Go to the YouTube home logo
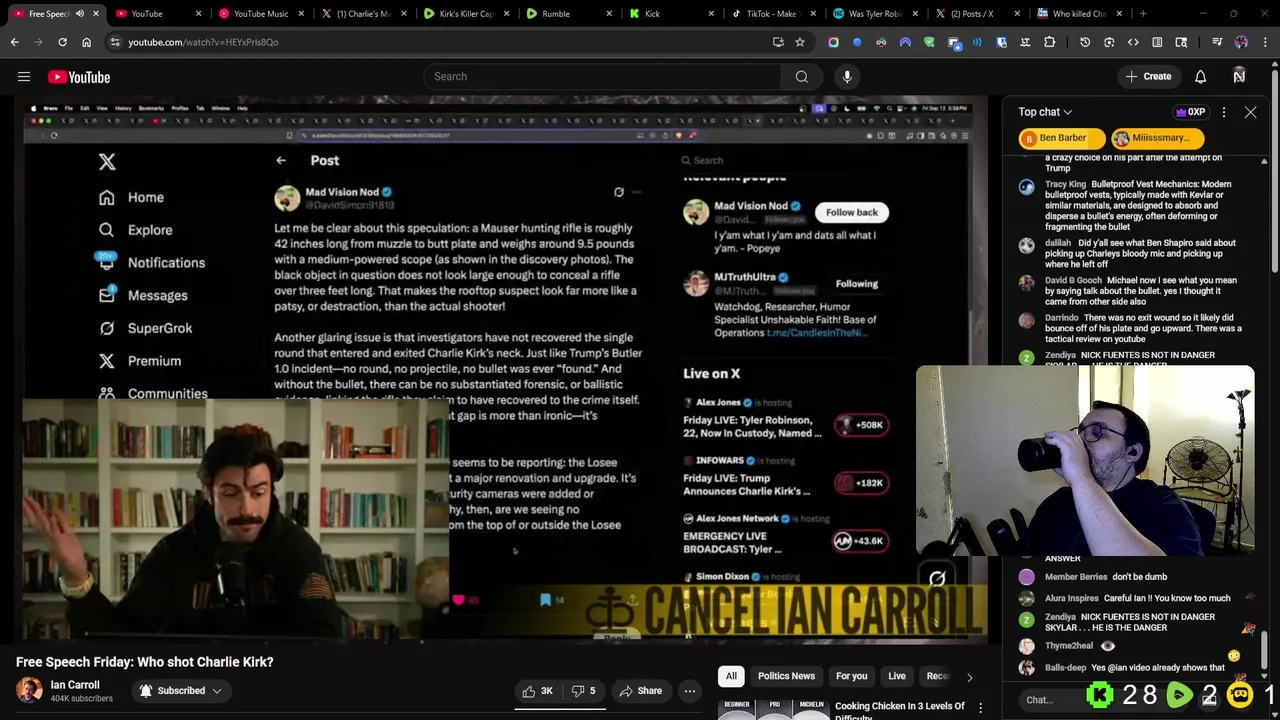1280x720 pixels. pos(78,77)
